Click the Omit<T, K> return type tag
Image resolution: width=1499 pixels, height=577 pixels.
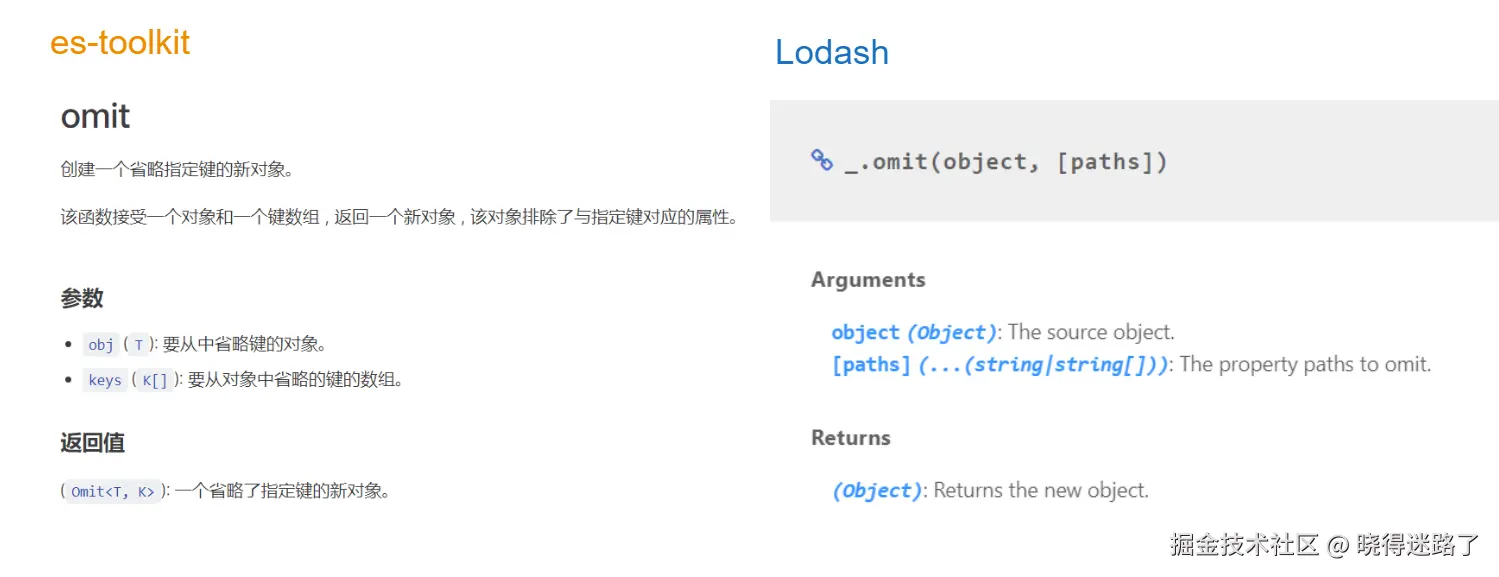(113, 491)
